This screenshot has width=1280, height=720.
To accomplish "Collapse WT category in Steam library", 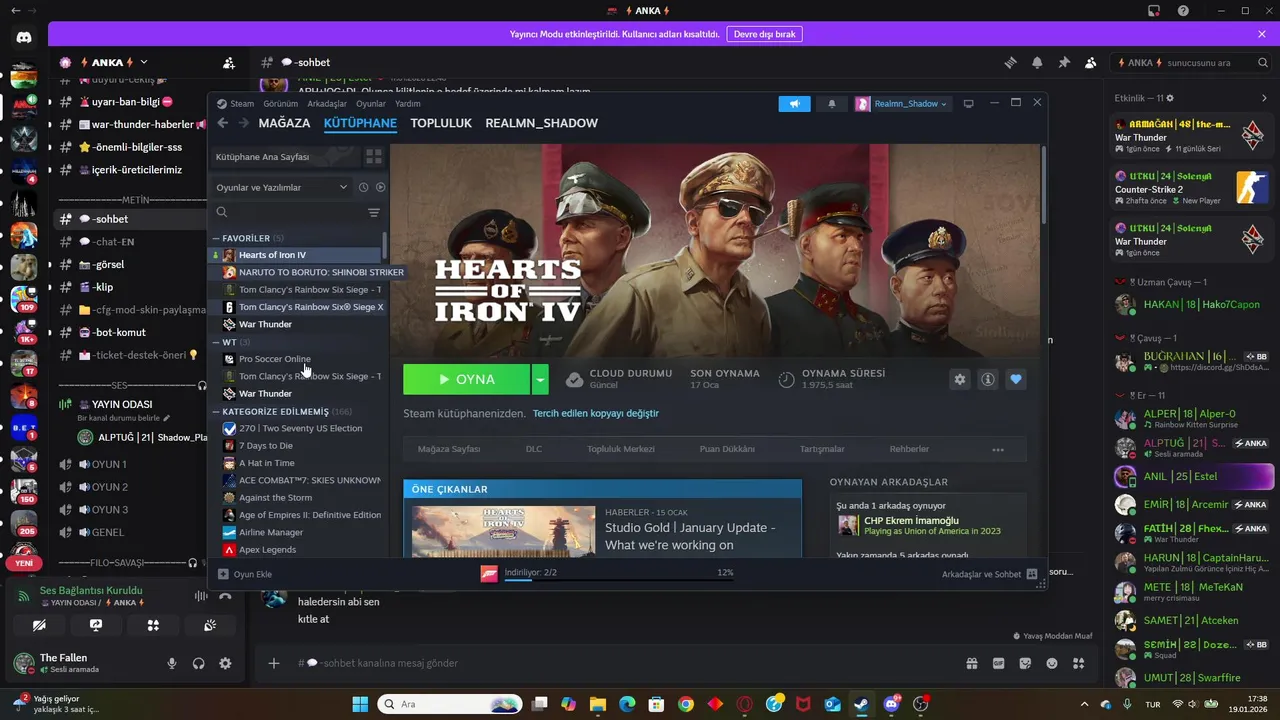I will point(216,342).
